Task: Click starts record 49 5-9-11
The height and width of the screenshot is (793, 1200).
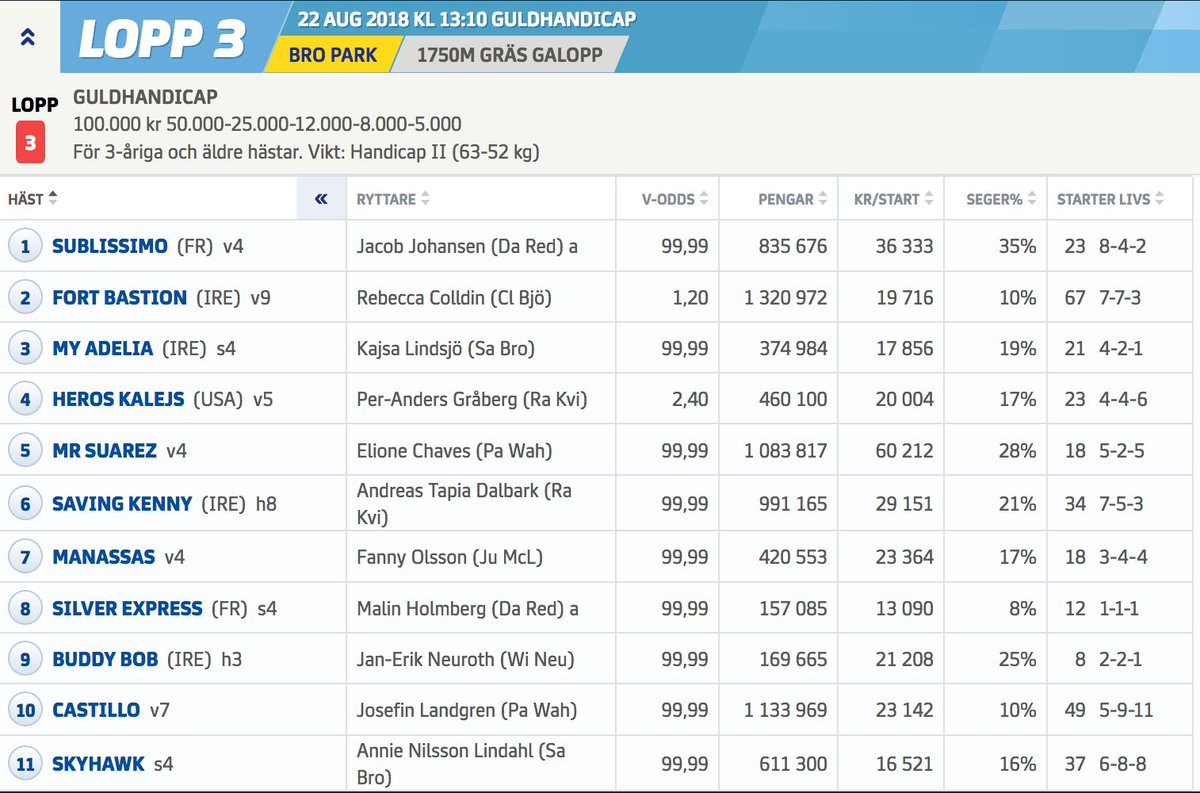Action: click(1108, 711)
